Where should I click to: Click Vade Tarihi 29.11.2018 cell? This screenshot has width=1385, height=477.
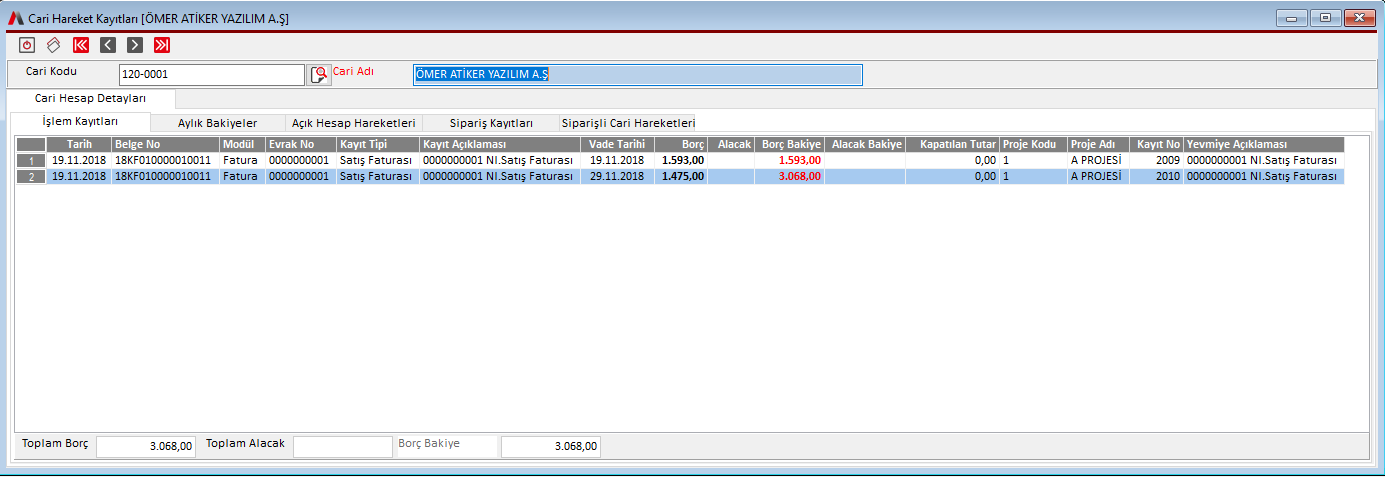(617, 176)
